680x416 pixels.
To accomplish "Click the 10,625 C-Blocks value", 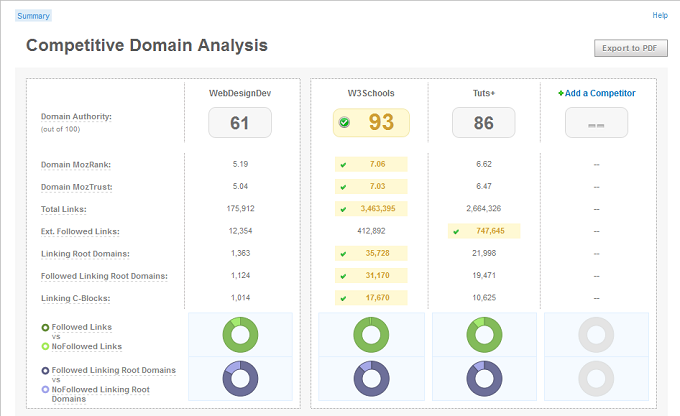I will pyautogui.click(x=484, y=298).
